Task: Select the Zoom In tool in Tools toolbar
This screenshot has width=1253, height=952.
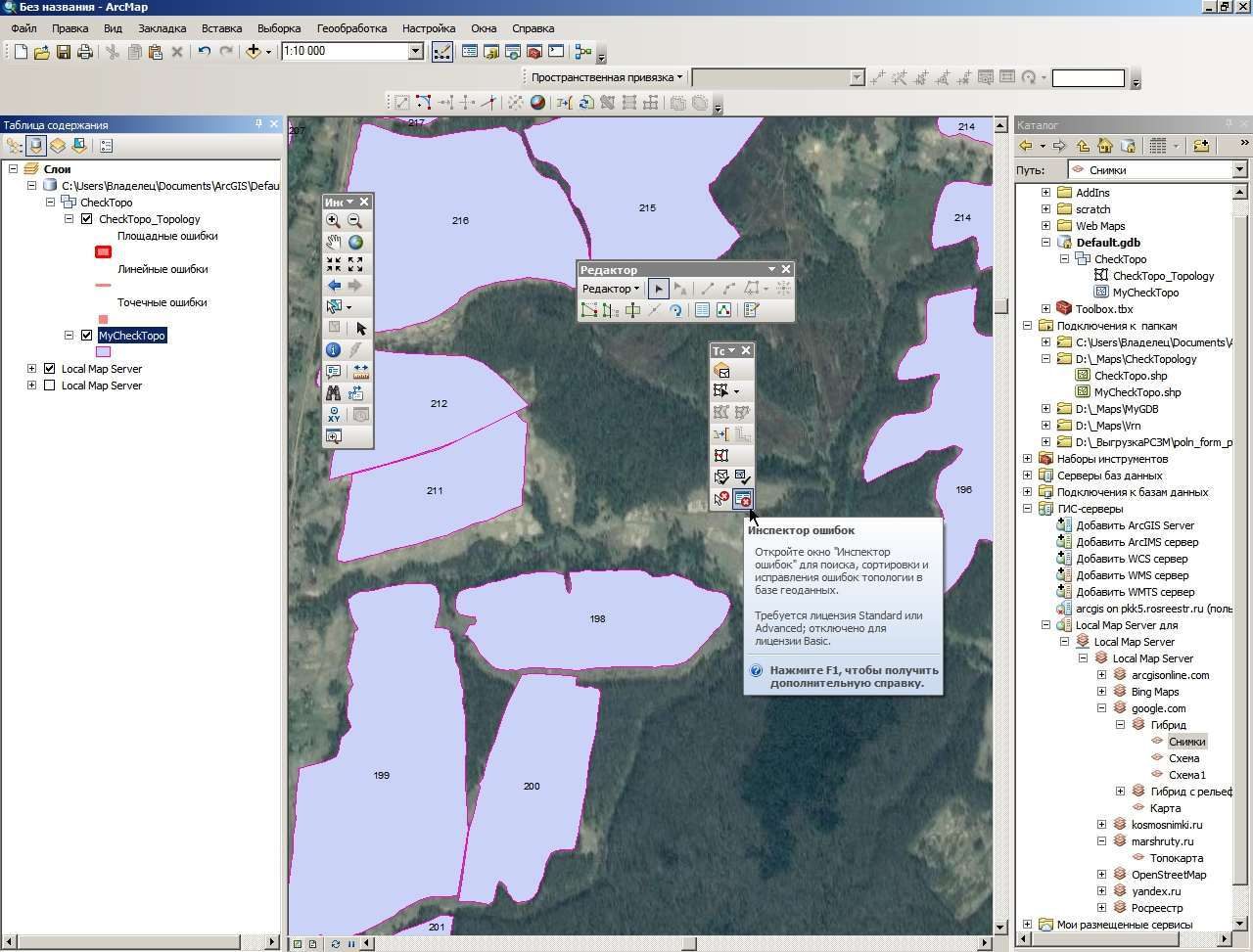Action: pyautogui.click(x=334, y=221)
